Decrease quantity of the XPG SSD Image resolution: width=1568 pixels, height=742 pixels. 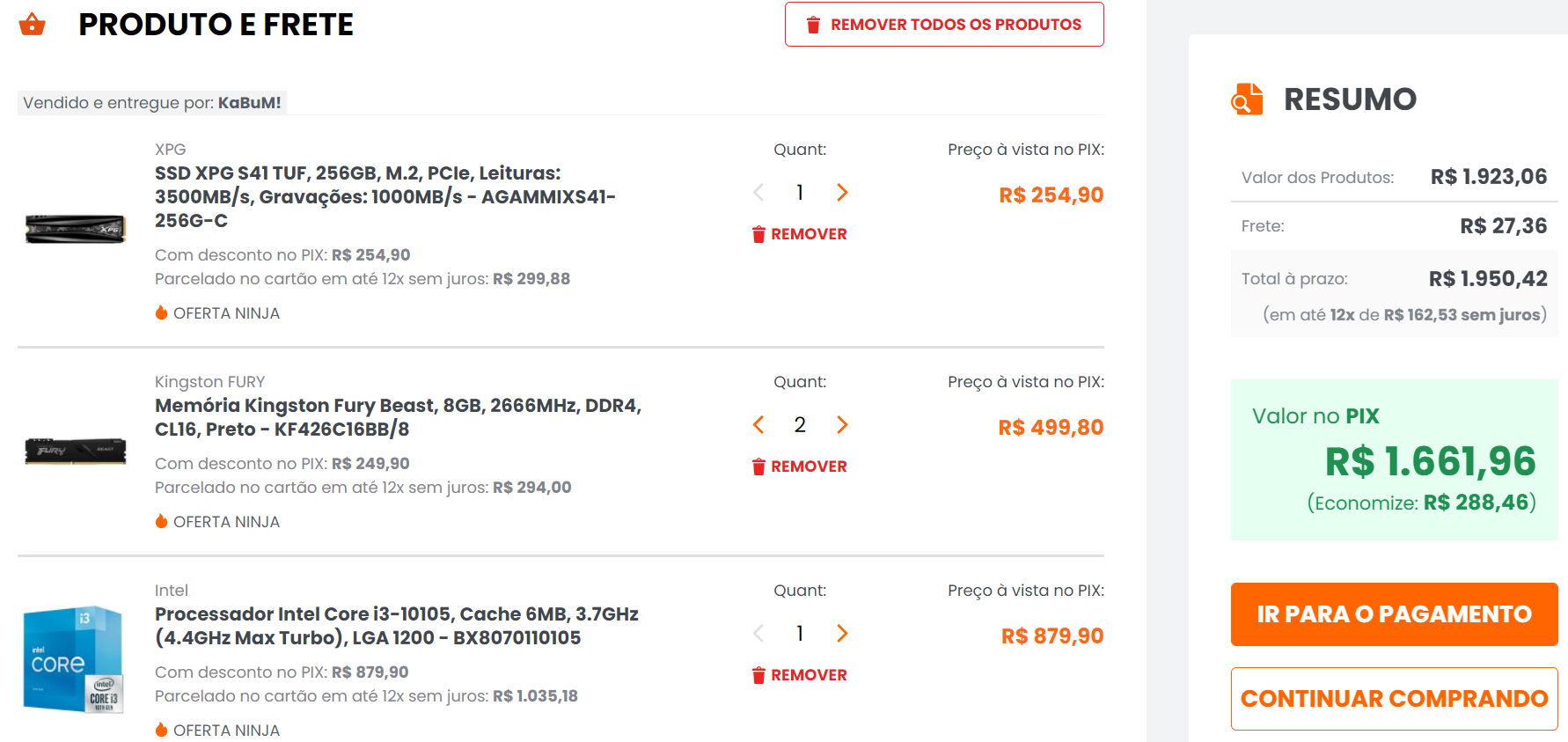(x=758, y=192)
